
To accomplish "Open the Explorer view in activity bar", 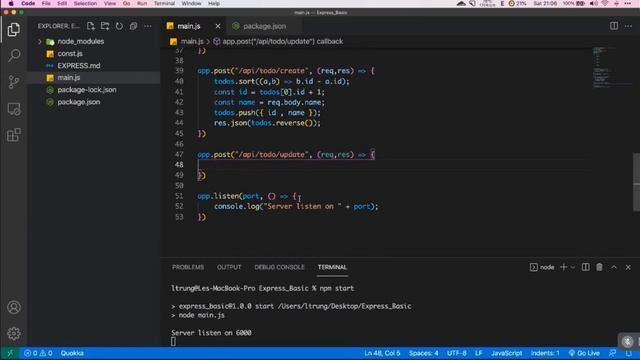I will pyautogui.click(x=13, y=30).
